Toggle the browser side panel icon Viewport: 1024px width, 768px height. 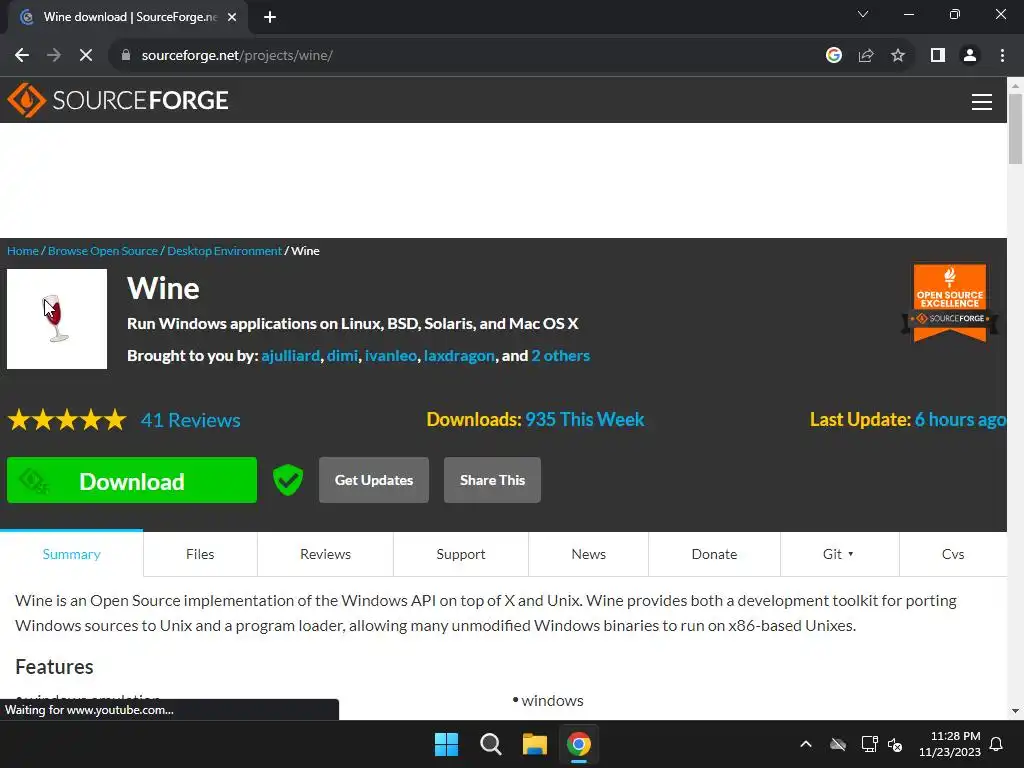pyautogui.click(x=938, y=56)
